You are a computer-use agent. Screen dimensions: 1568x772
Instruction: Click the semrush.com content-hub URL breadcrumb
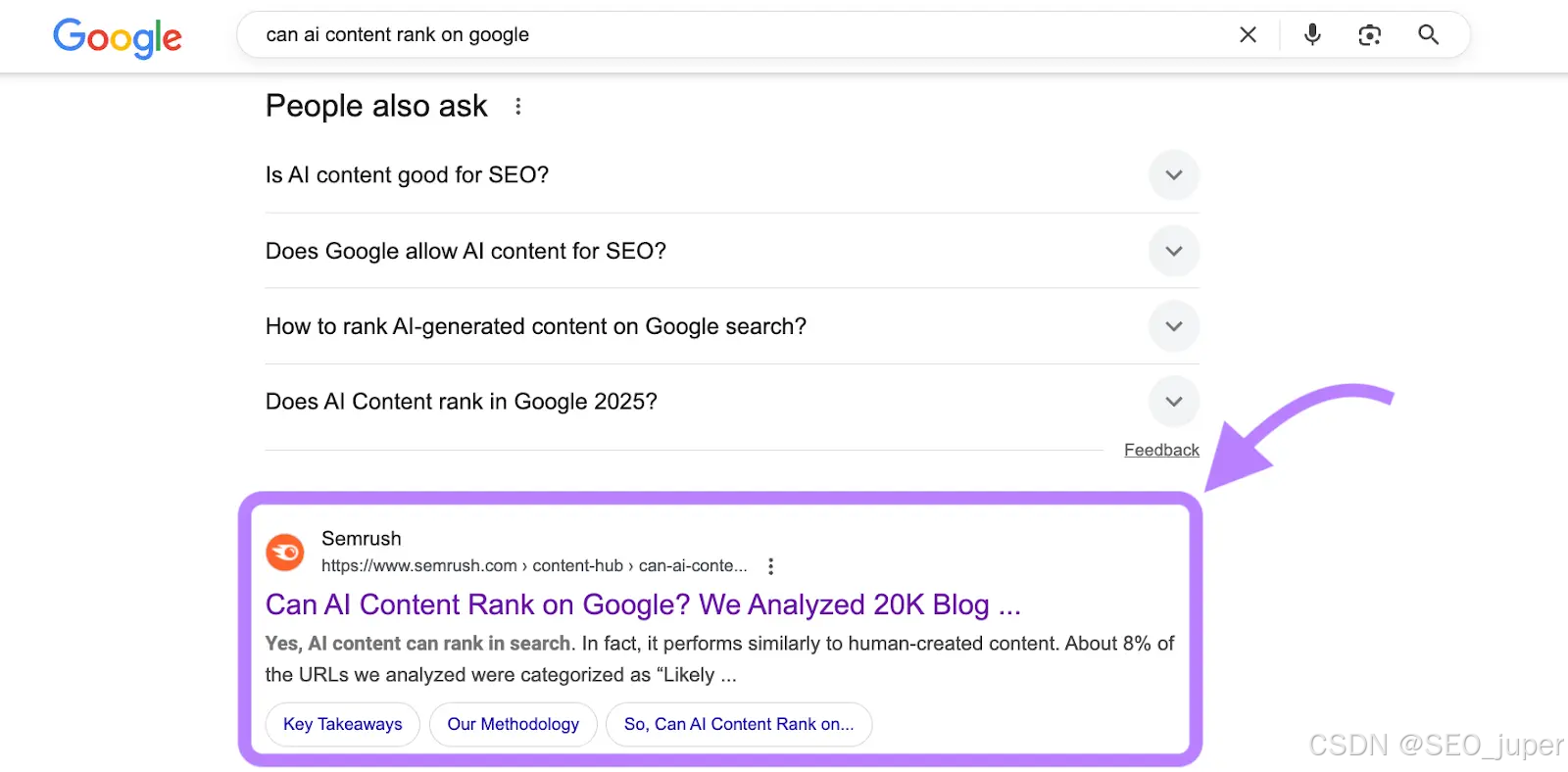[534, 566]
